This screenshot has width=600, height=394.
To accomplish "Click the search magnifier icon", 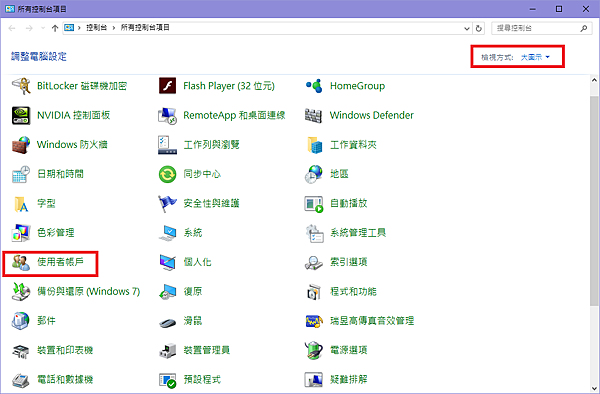I will pyautogui.click(x=584, y=28).
